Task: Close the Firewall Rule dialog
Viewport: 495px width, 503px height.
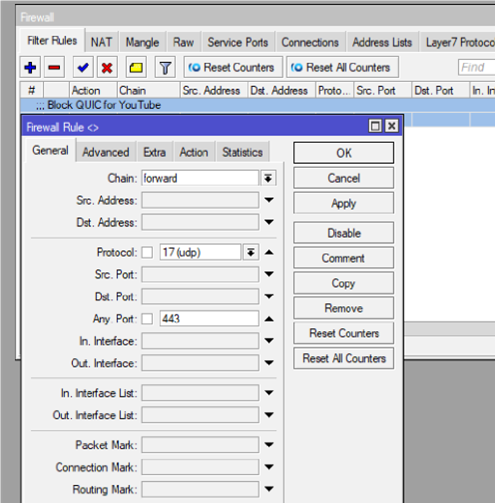Action: [392, 126]
